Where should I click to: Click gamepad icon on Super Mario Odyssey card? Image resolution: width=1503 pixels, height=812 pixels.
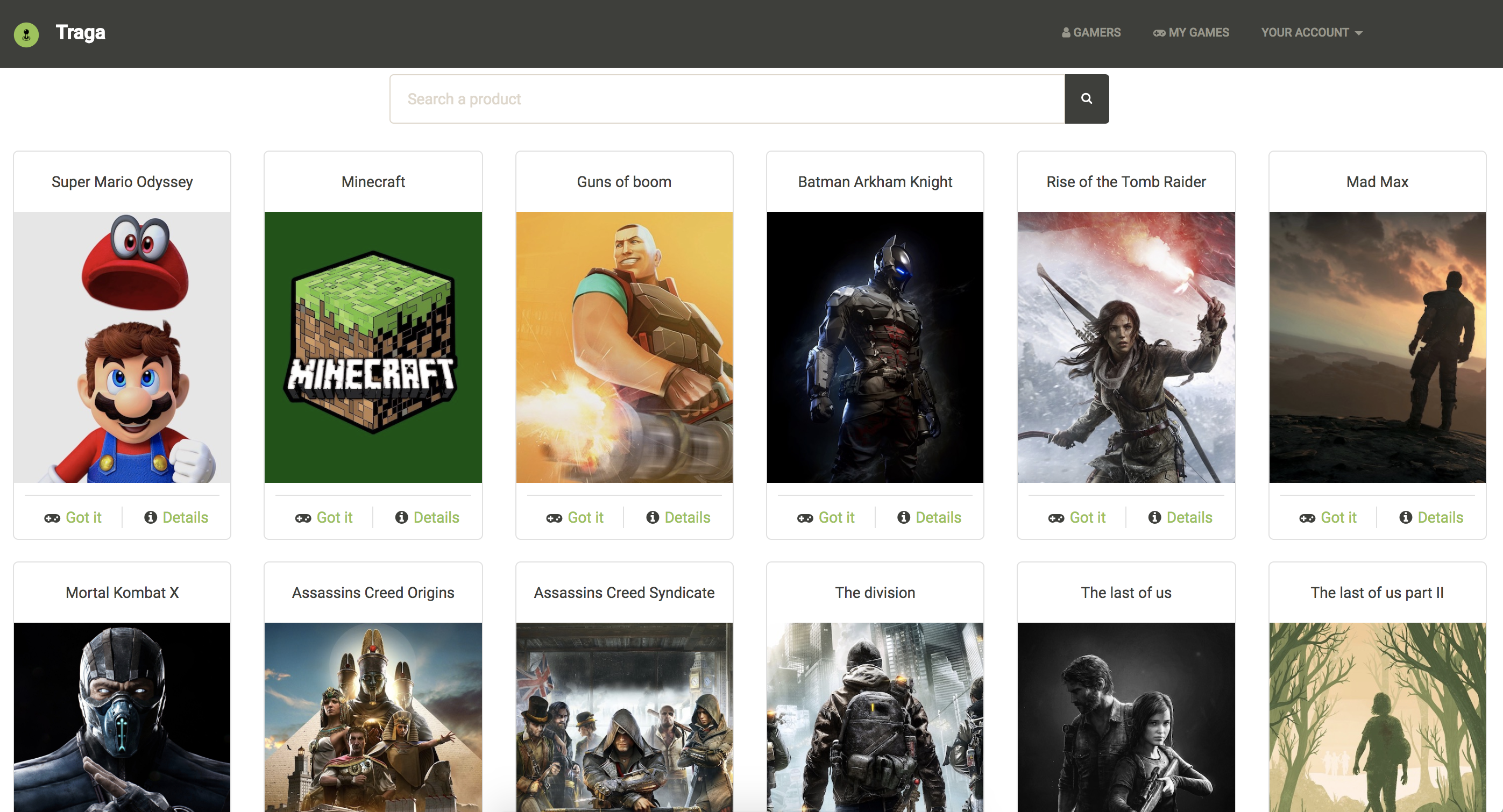click(52, 518)
